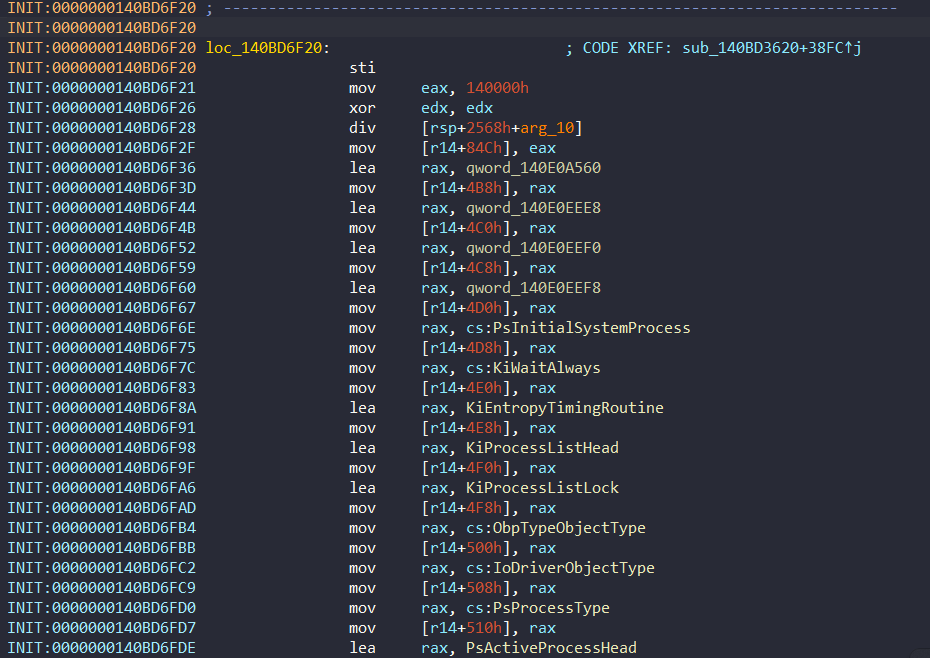Open PsActiveProcessHead symbol

tap(551, 648)
